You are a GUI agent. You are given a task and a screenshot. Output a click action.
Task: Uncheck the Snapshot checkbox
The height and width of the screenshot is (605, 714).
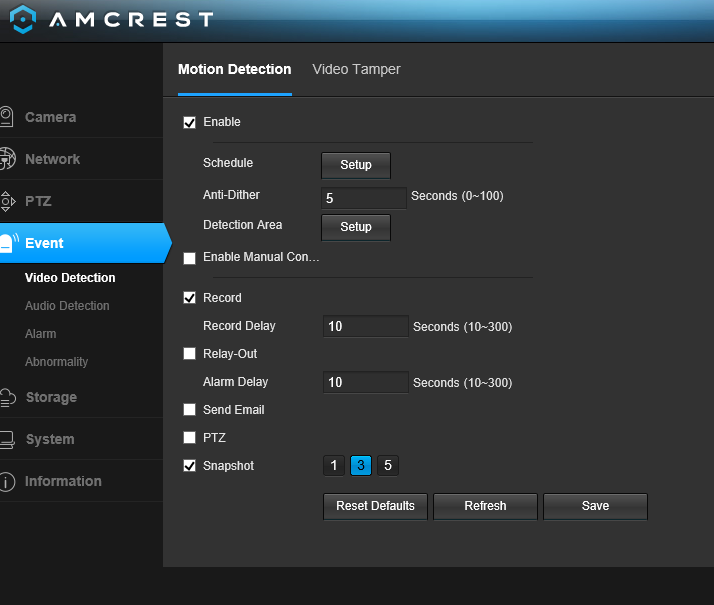click(189, 466)
